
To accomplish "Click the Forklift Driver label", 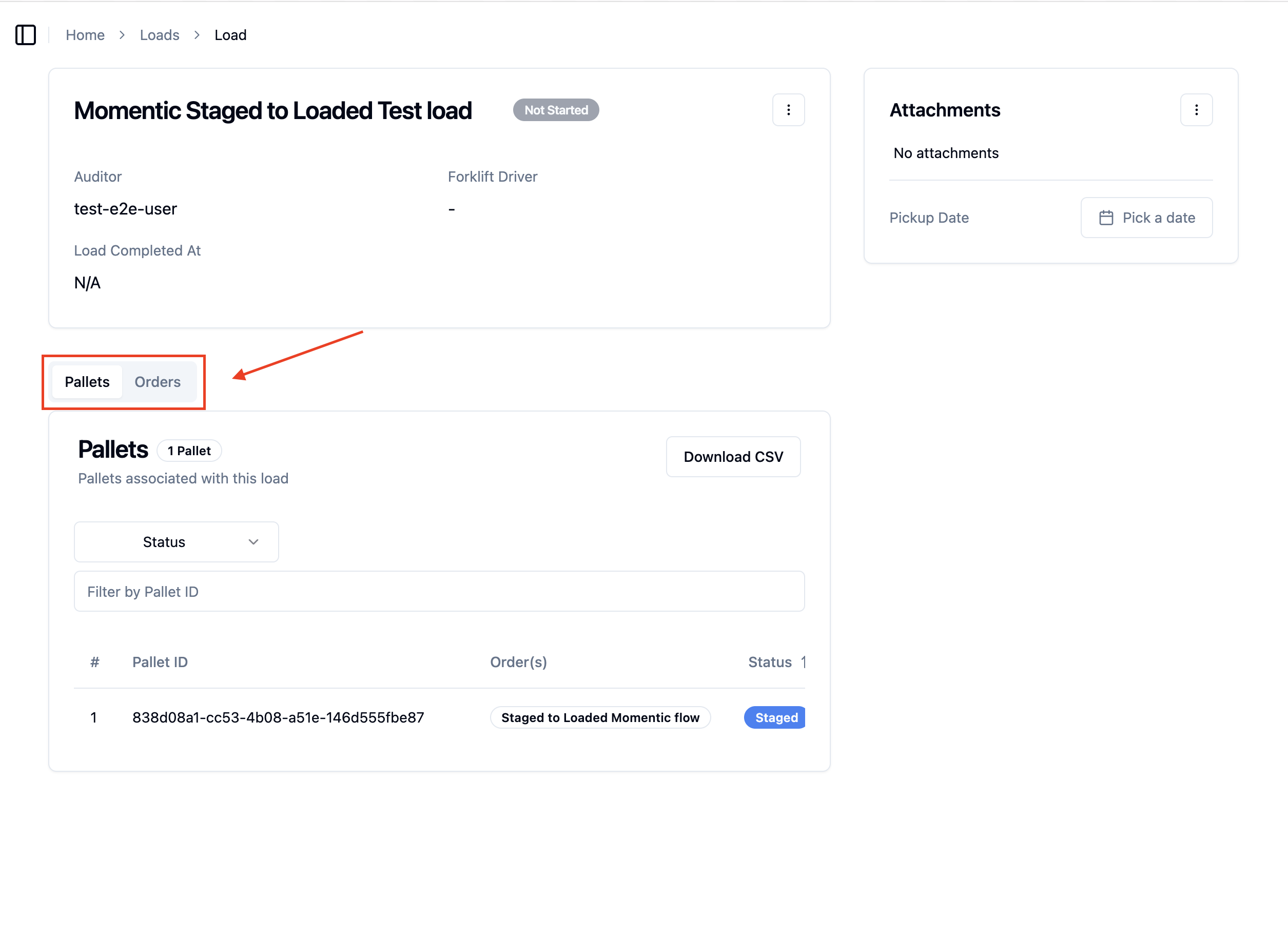I will tap(493, 177).
